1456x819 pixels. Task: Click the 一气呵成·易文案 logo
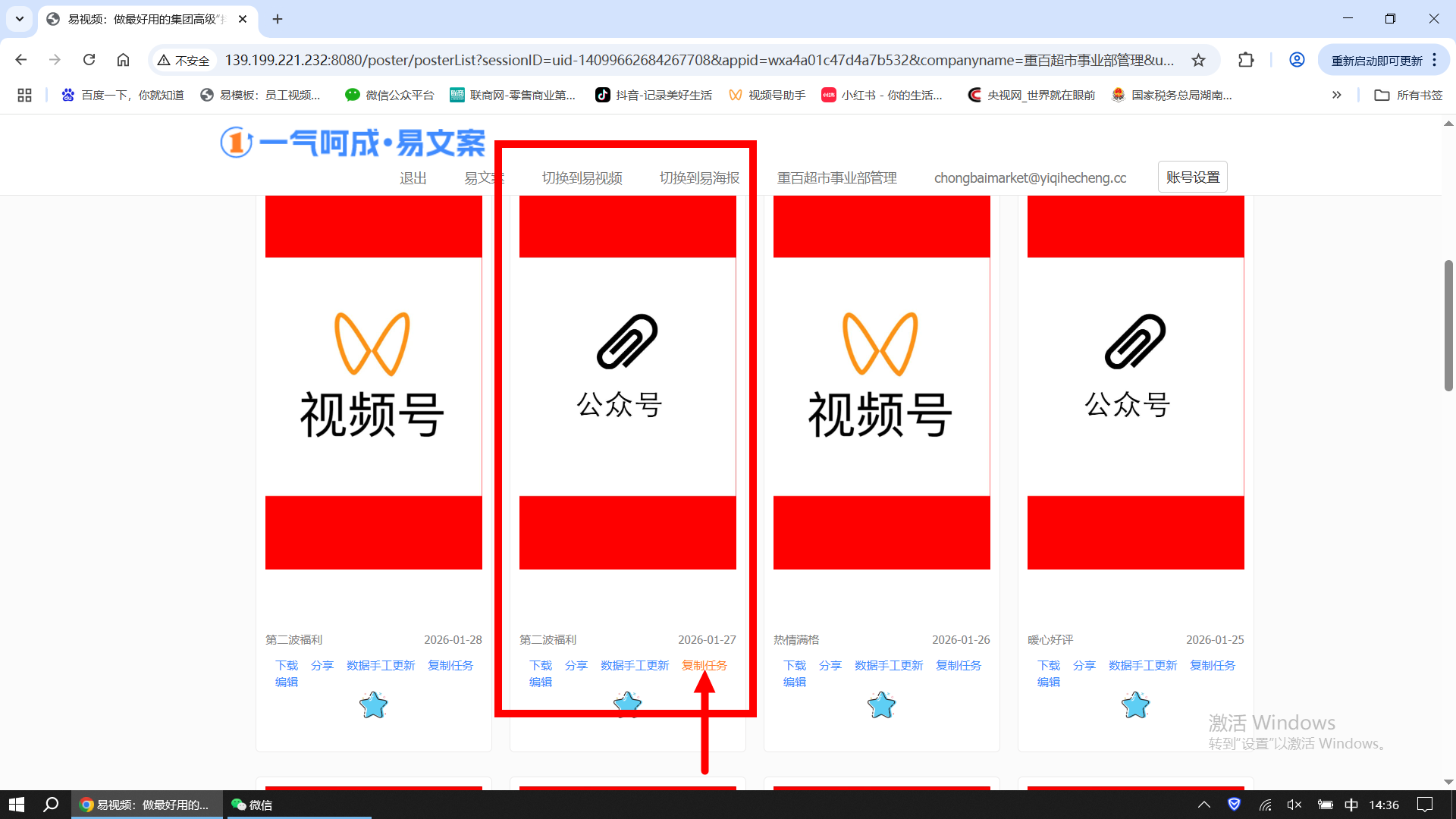tap(353, 143)
